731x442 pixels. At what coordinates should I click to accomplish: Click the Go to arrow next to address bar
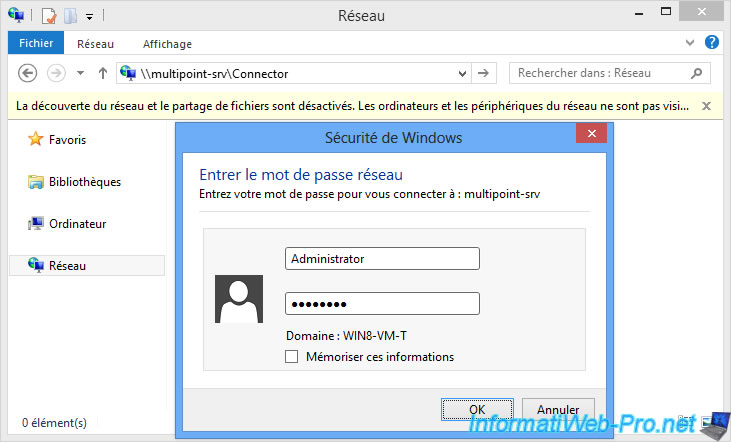tap(483, 73)
